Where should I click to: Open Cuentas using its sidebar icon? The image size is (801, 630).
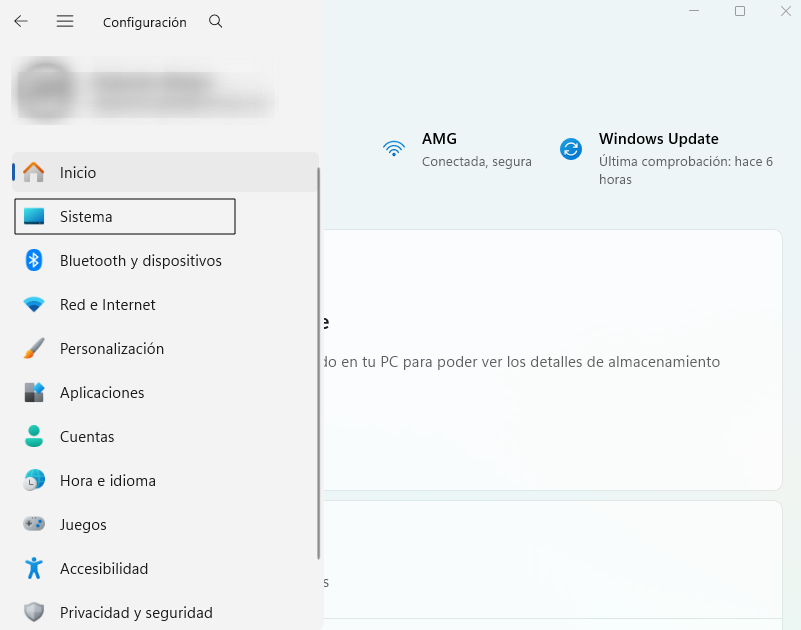pos(31,436)
